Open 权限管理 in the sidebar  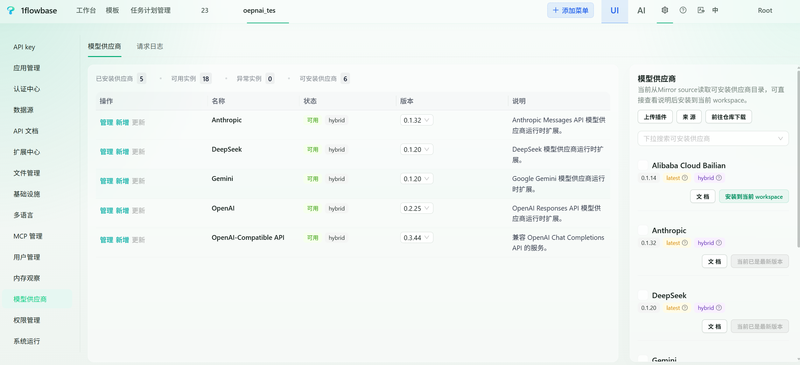[27, 320]
